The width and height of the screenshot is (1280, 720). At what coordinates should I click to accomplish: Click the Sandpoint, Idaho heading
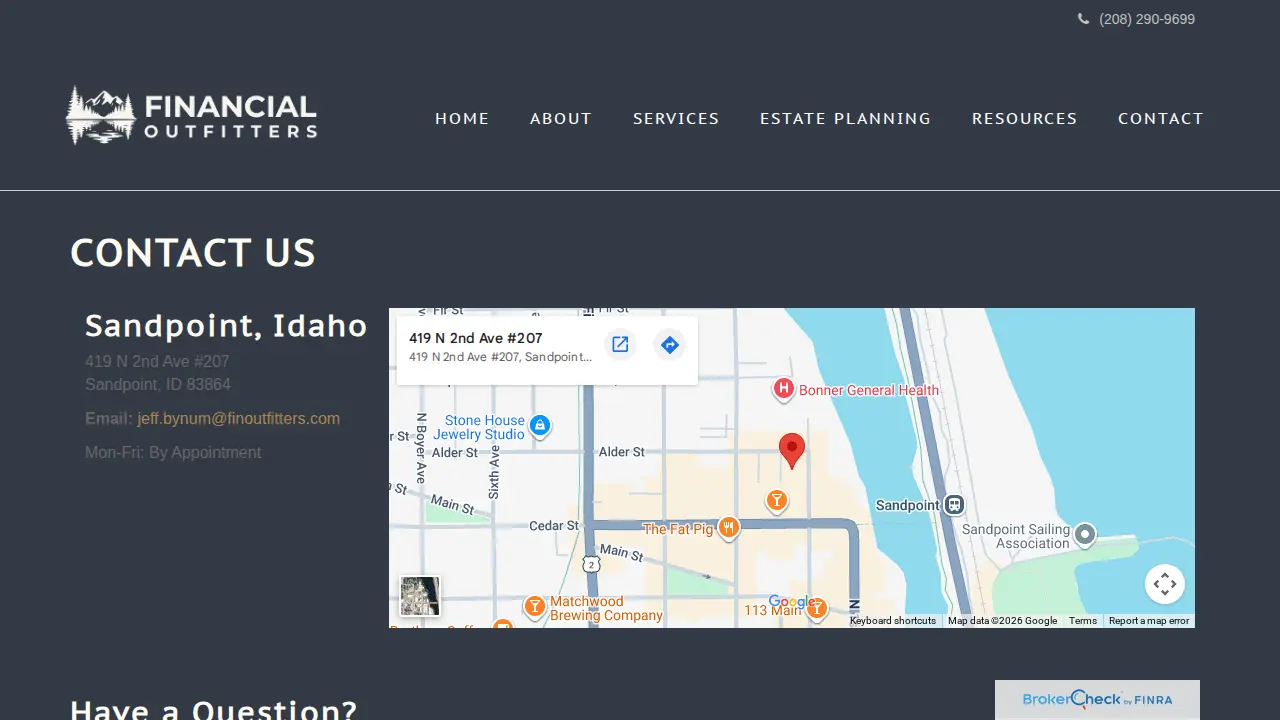click(226, 326)
